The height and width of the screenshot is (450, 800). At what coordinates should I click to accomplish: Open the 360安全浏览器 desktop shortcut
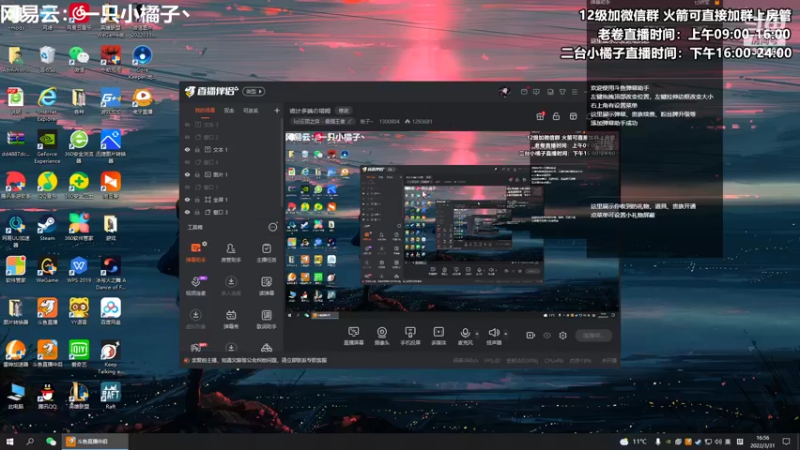click(79, 146)
